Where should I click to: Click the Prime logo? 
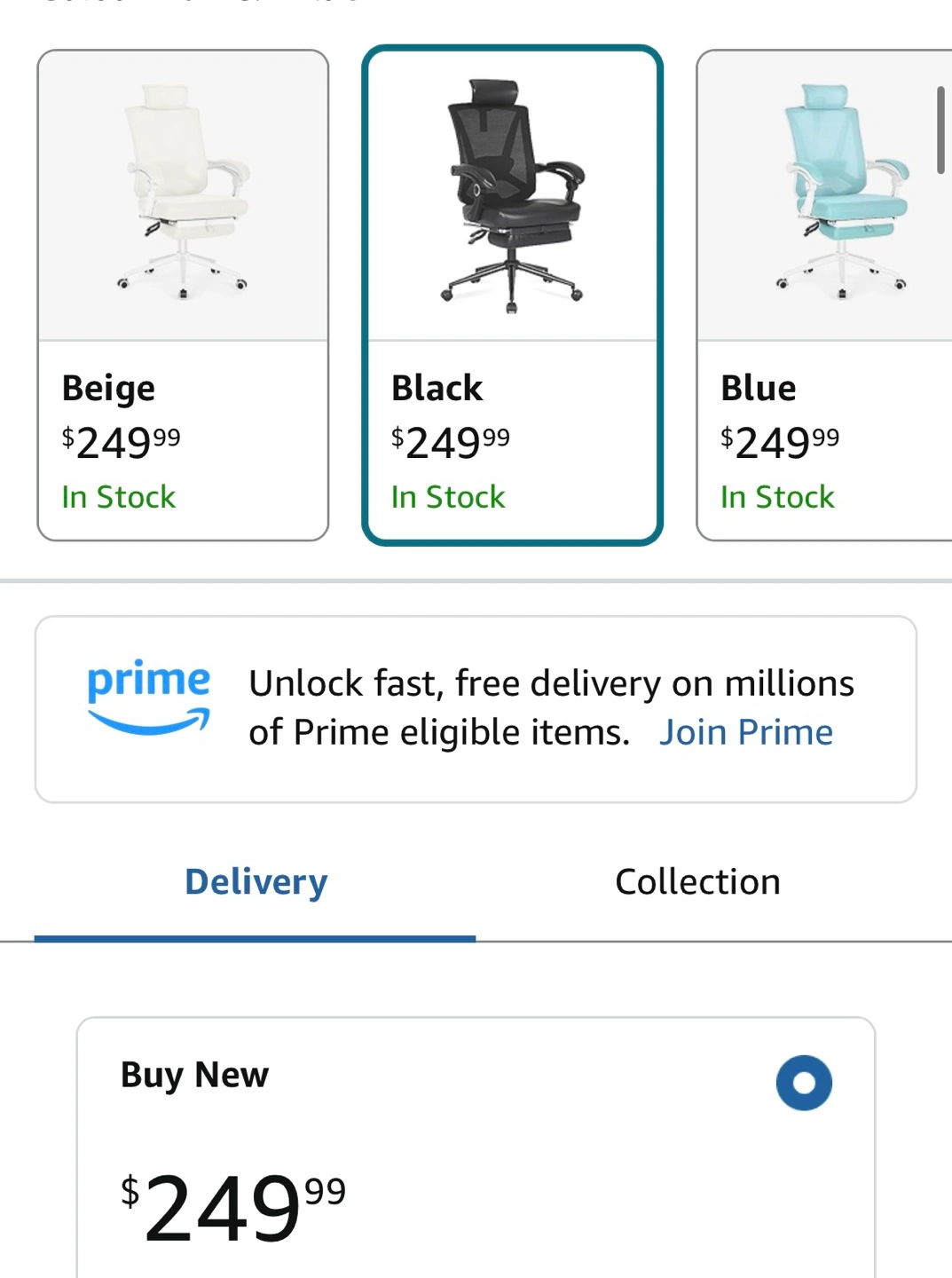(149, 697)
